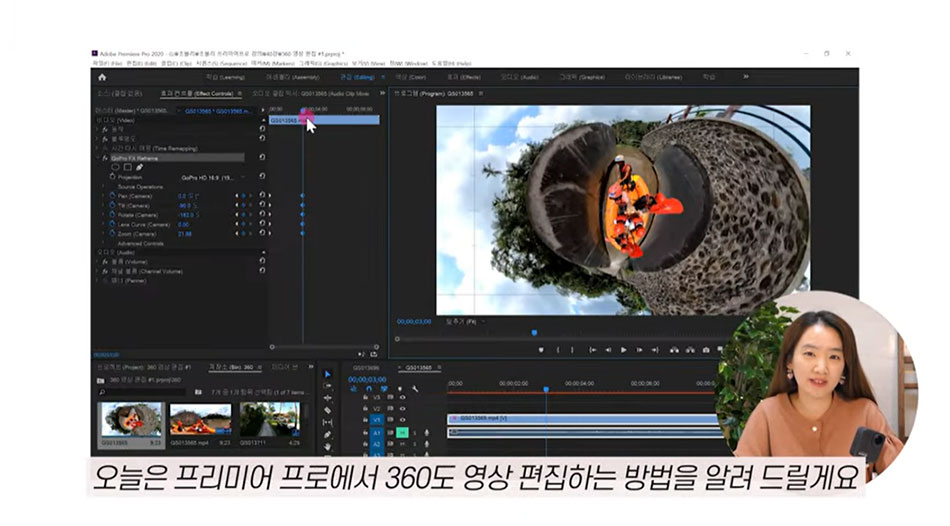Switch to the Color workspace tab
This screenshot has width=950, height=526.
coord(411,78)
